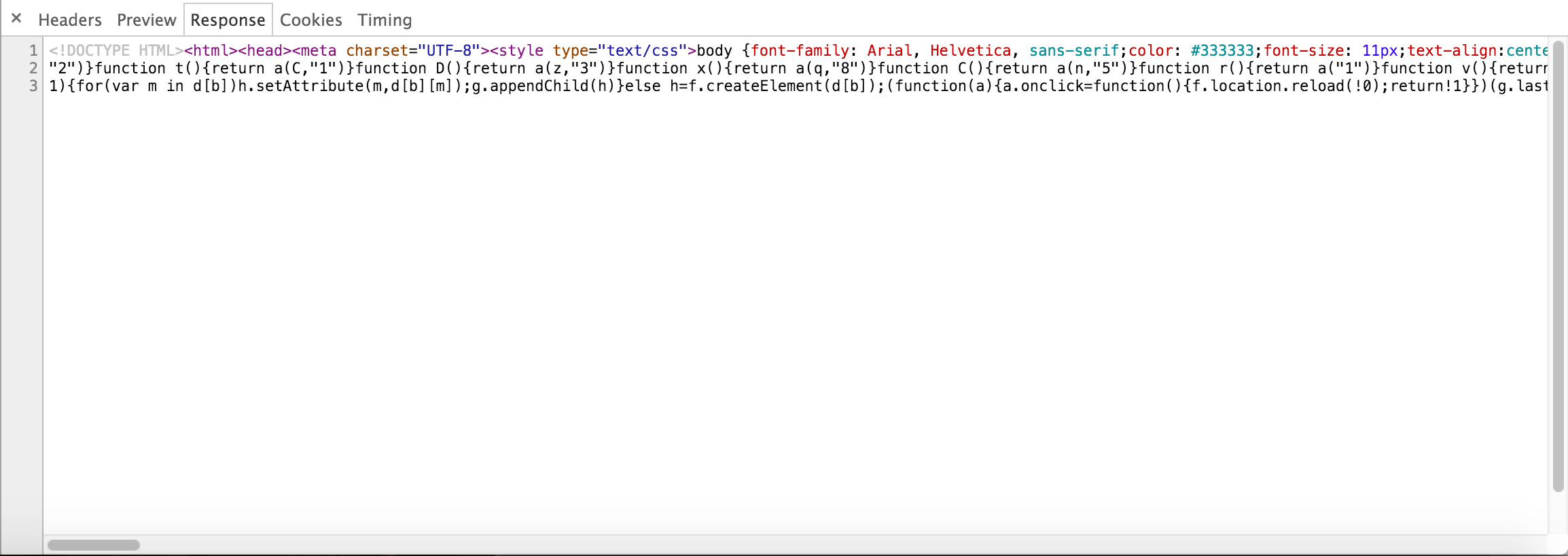This screenshot has width=1568, height=556.
Task: Click 'h.setAttribute' on line 3
Action: [x=300, y=86]
